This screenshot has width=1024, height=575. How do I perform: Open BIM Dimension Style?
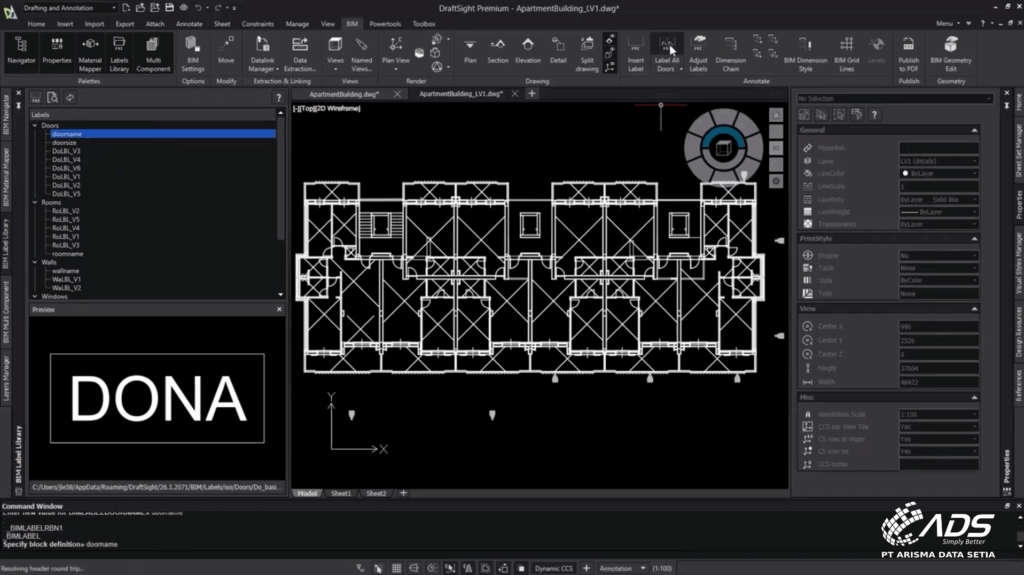(805, 54)
